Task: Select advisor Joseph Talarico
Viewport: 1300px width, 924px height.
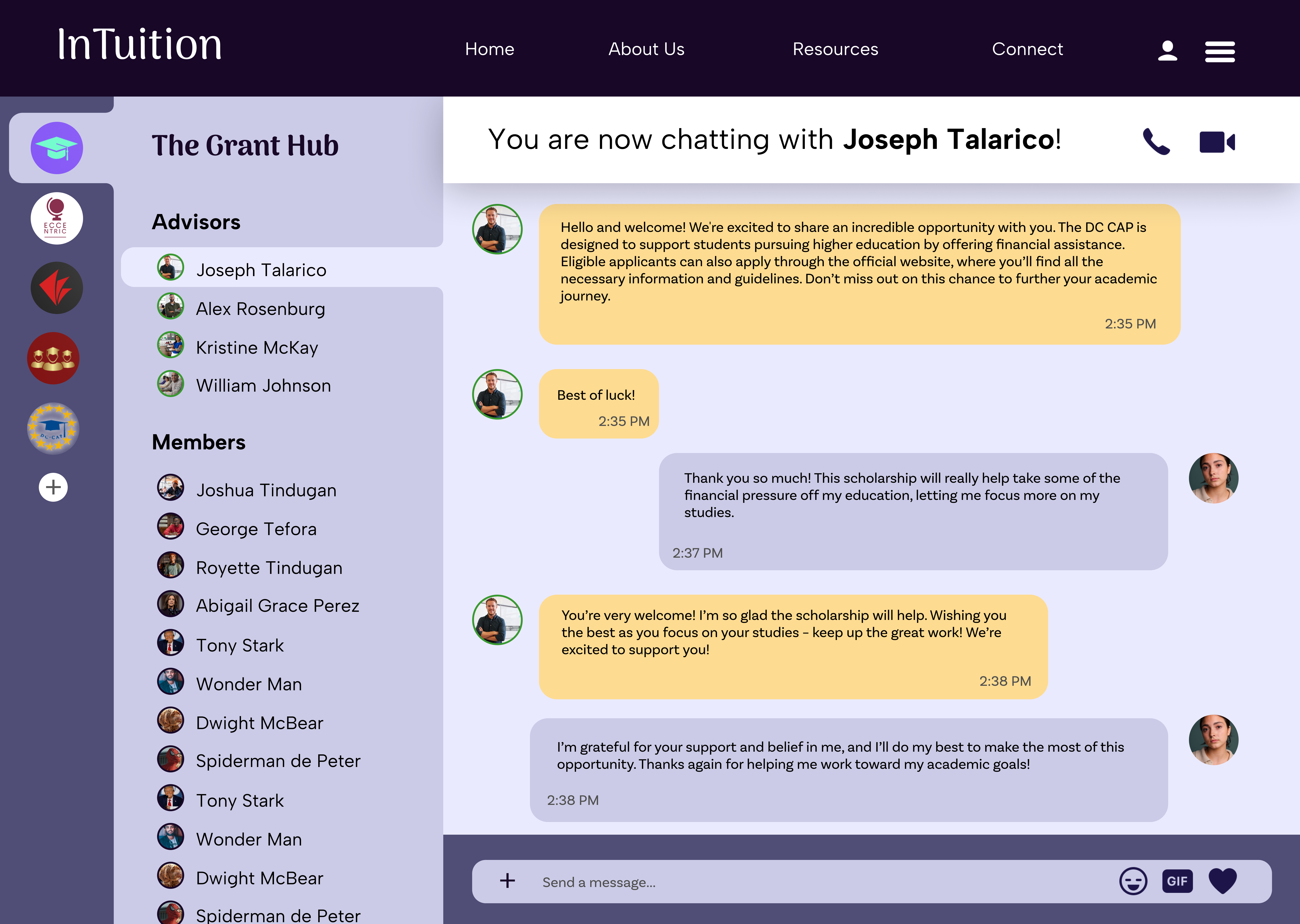Action: (282, 267)
